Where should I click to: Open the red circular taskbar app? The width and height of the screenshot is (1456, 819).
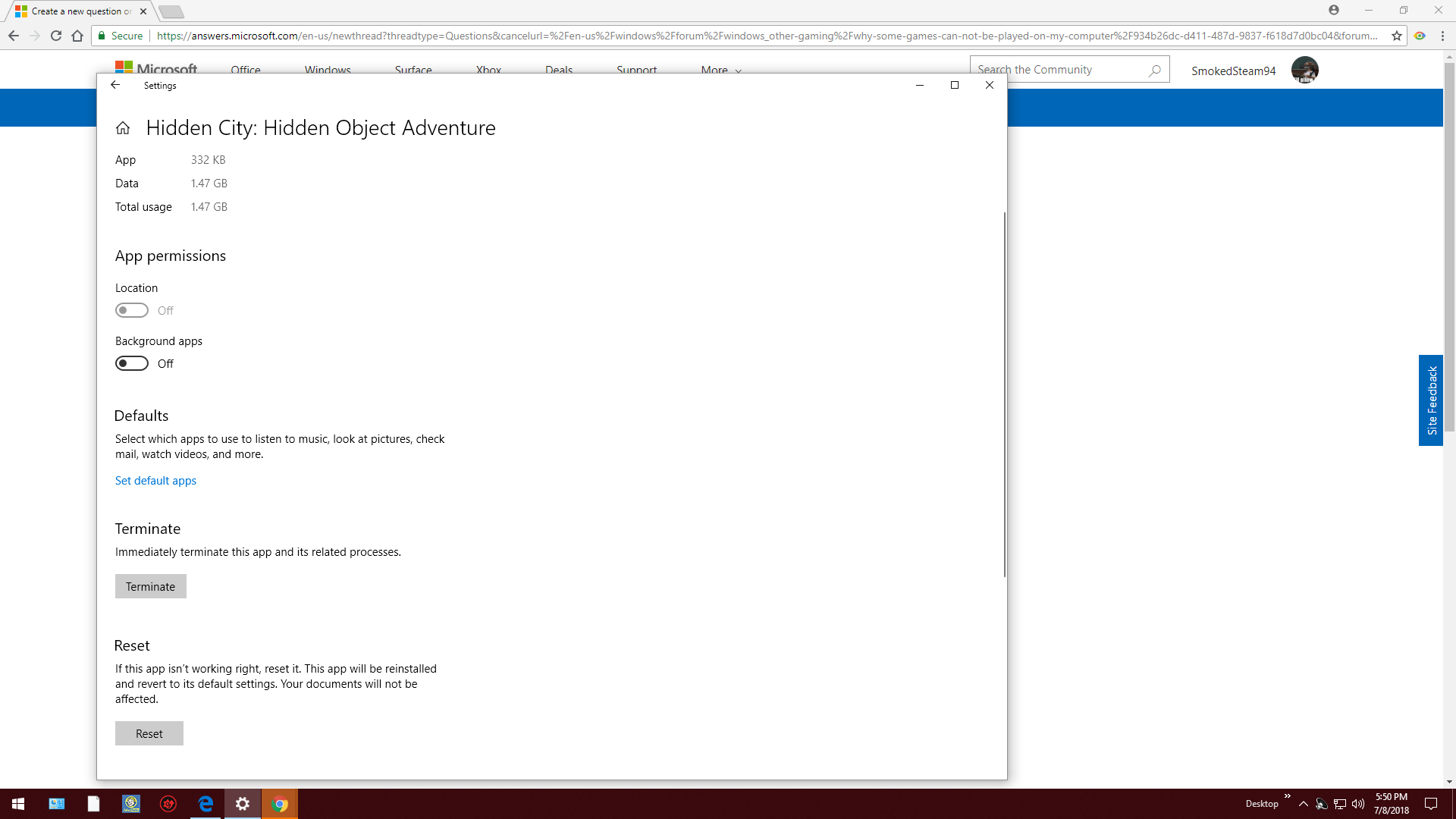(168, 804)
